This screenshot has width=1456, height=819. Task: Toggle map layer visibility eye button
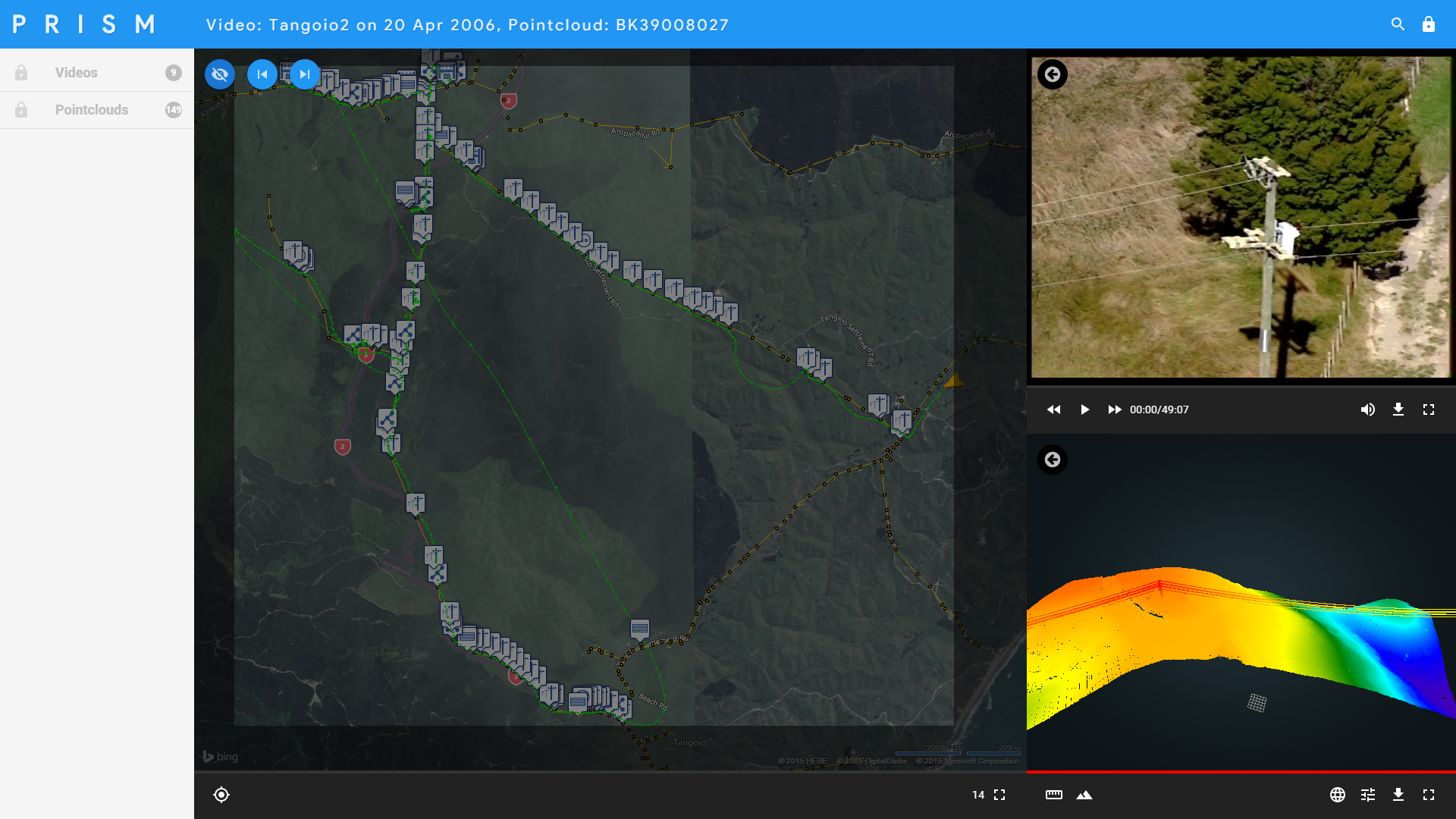(x=220, y=74)
